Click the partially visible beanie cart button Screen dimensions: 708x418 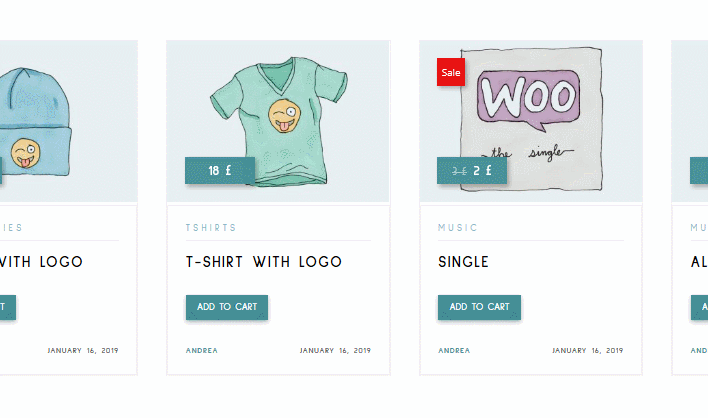click(x=8, y=307)
